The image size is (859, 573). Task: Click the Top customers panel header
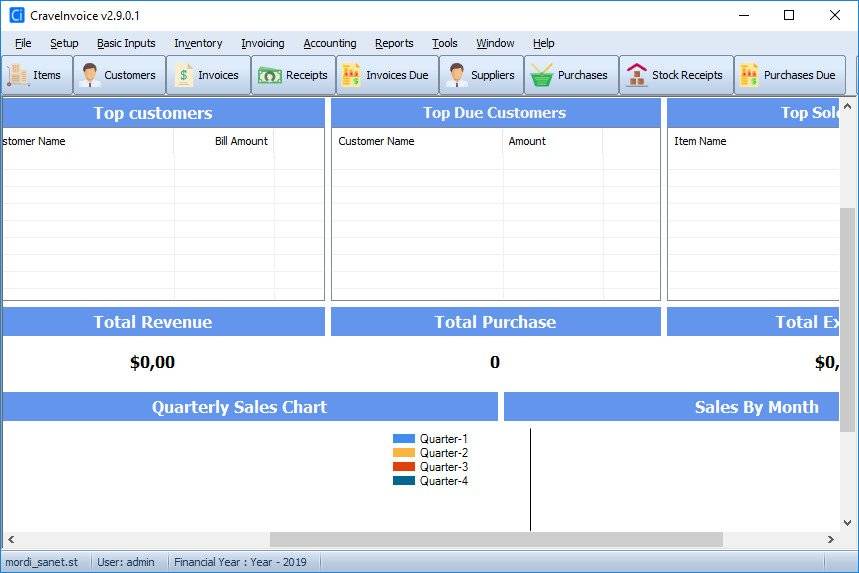(x=163, y=113)
